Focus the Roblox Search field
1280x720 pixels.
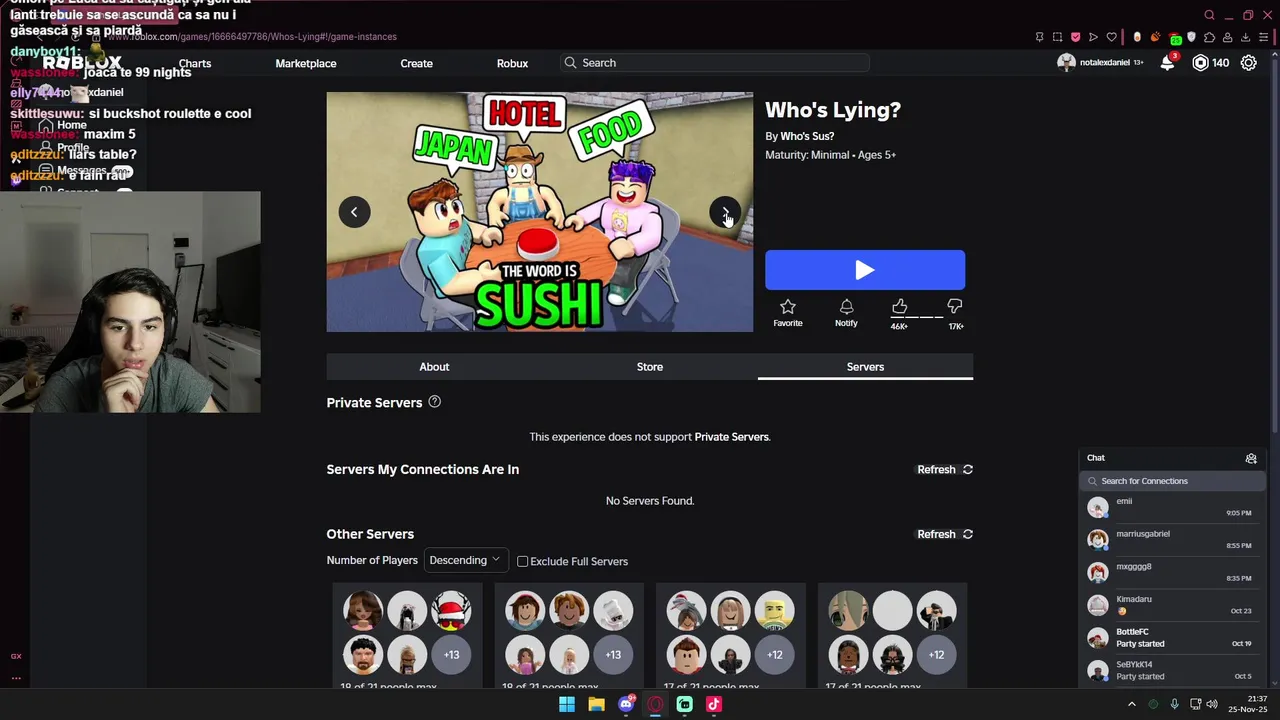[715, 62]
